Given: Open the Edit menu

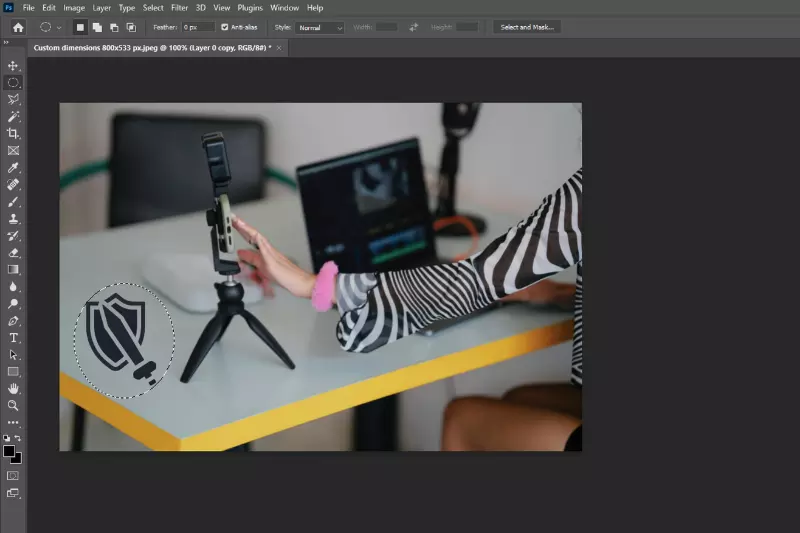Looking at the screenshot, I should pos(49,8).
